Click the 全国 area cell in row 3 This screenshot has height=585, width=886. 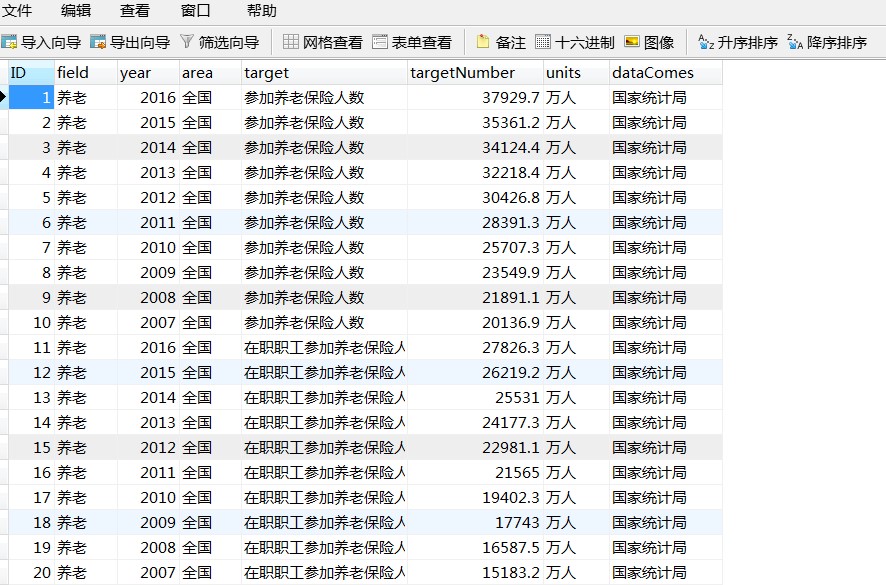tap(210, 148)
